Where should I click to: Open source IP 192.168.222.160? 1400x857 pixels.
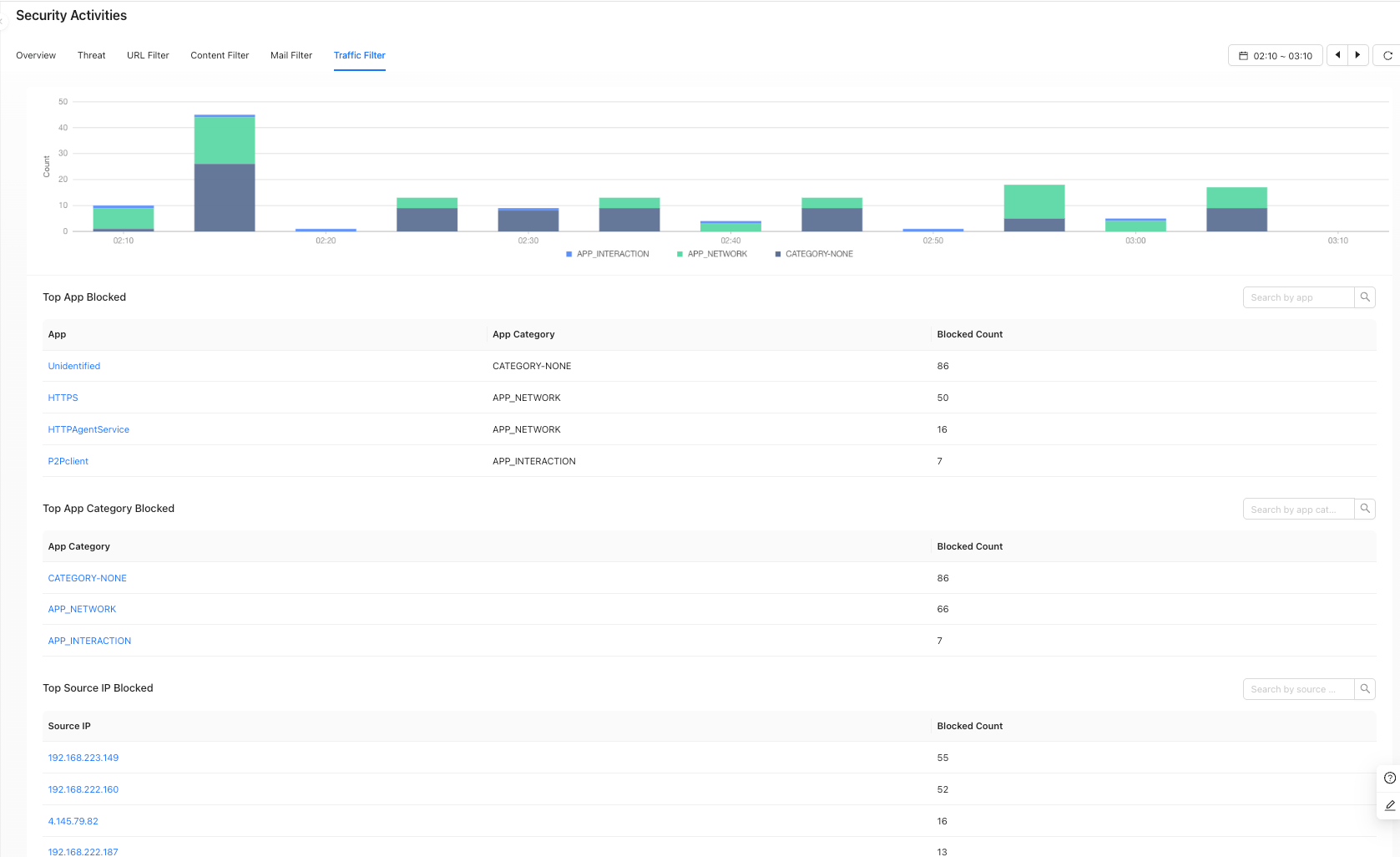(83, 789)
